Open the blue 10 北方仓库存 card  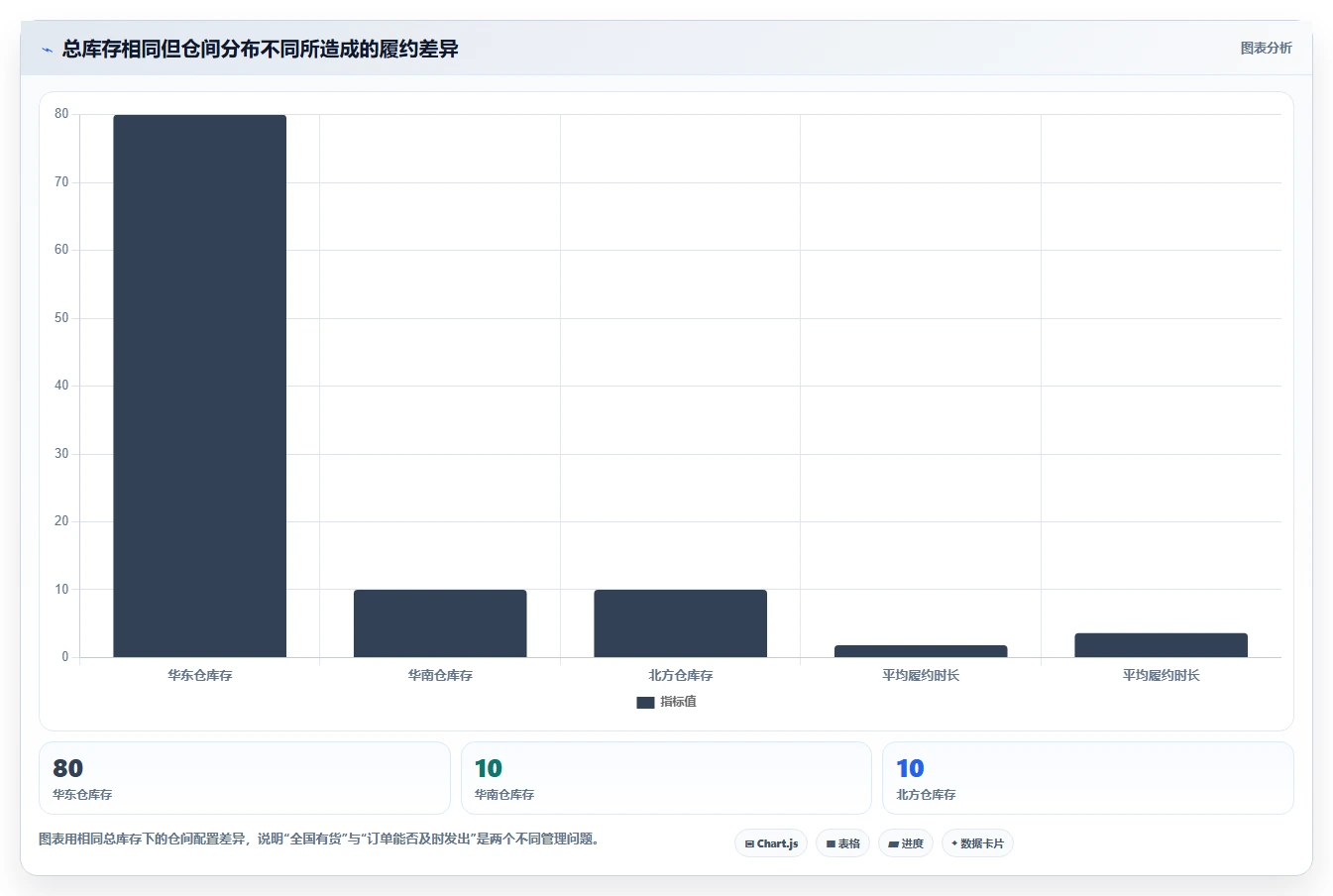[1088, 778]
